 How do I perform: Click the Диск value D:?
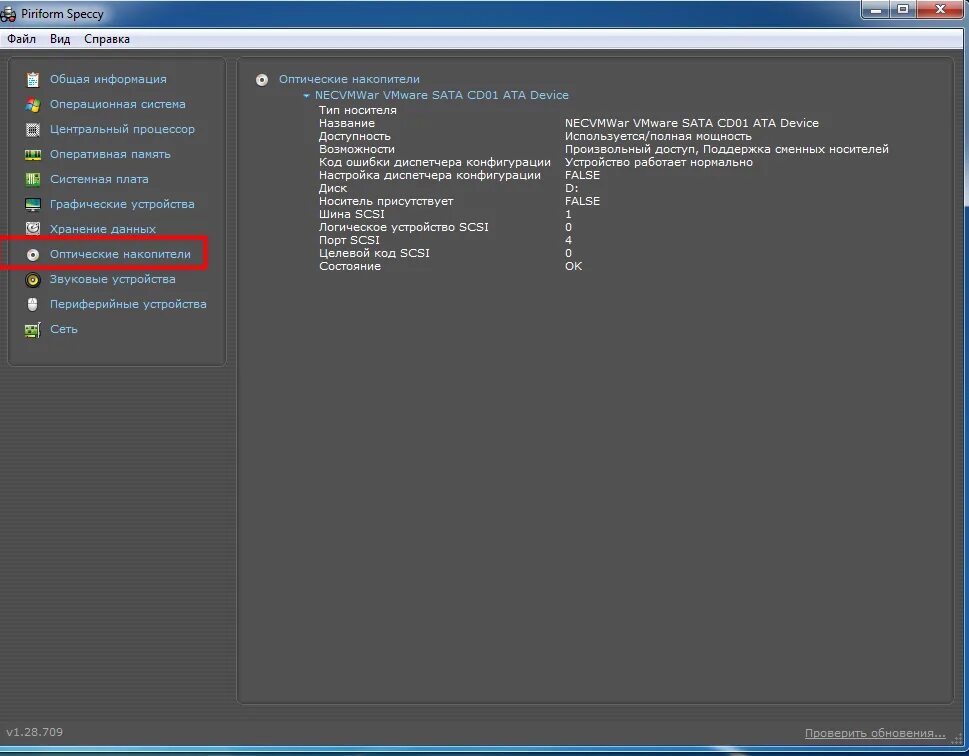[x=572, y=188]
